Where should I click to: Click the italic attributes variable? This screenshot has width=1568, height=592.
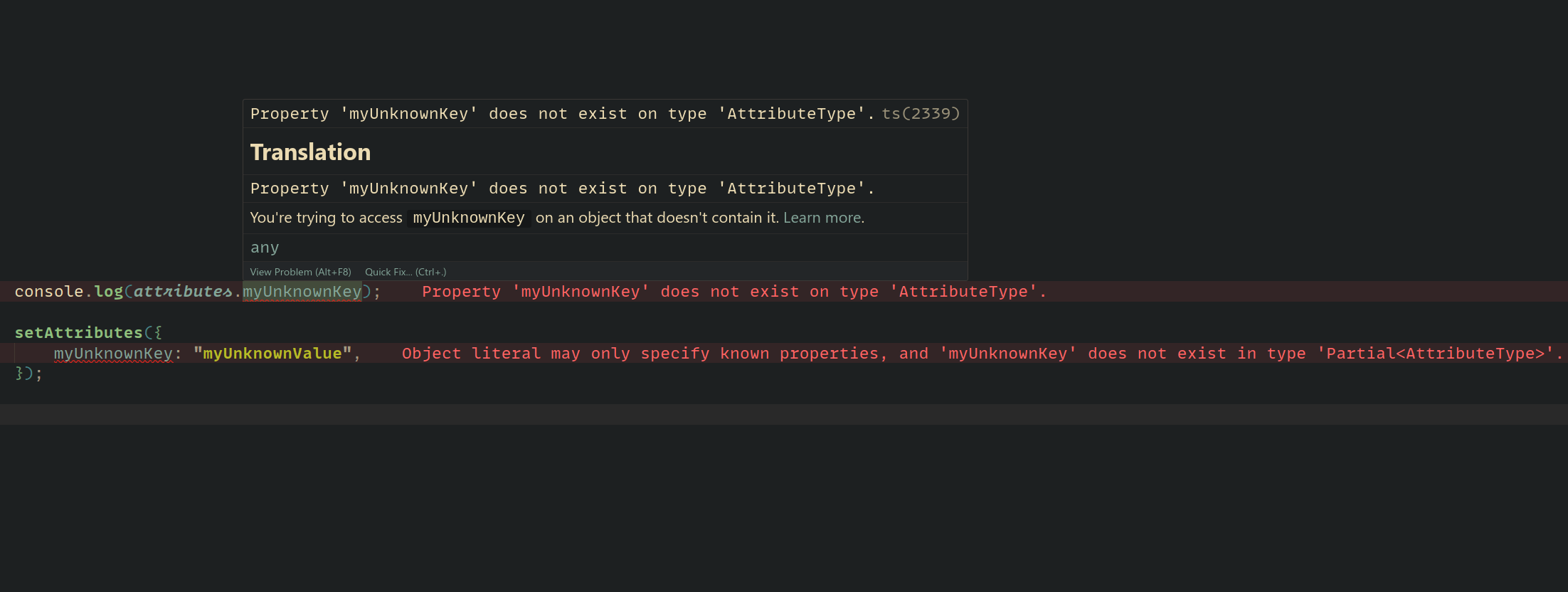coord(182,292)
